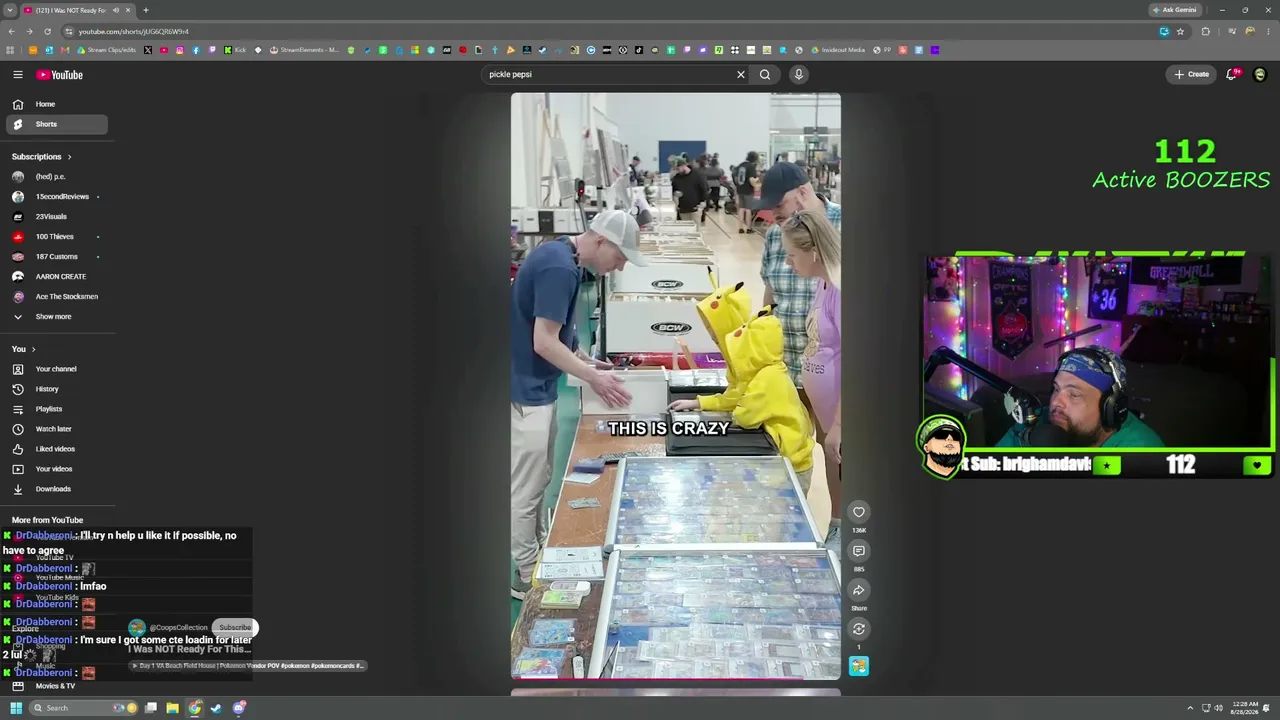This screenshot has height=720, width=1280.
Task: Expand the You section
Action: coord(24,349)
